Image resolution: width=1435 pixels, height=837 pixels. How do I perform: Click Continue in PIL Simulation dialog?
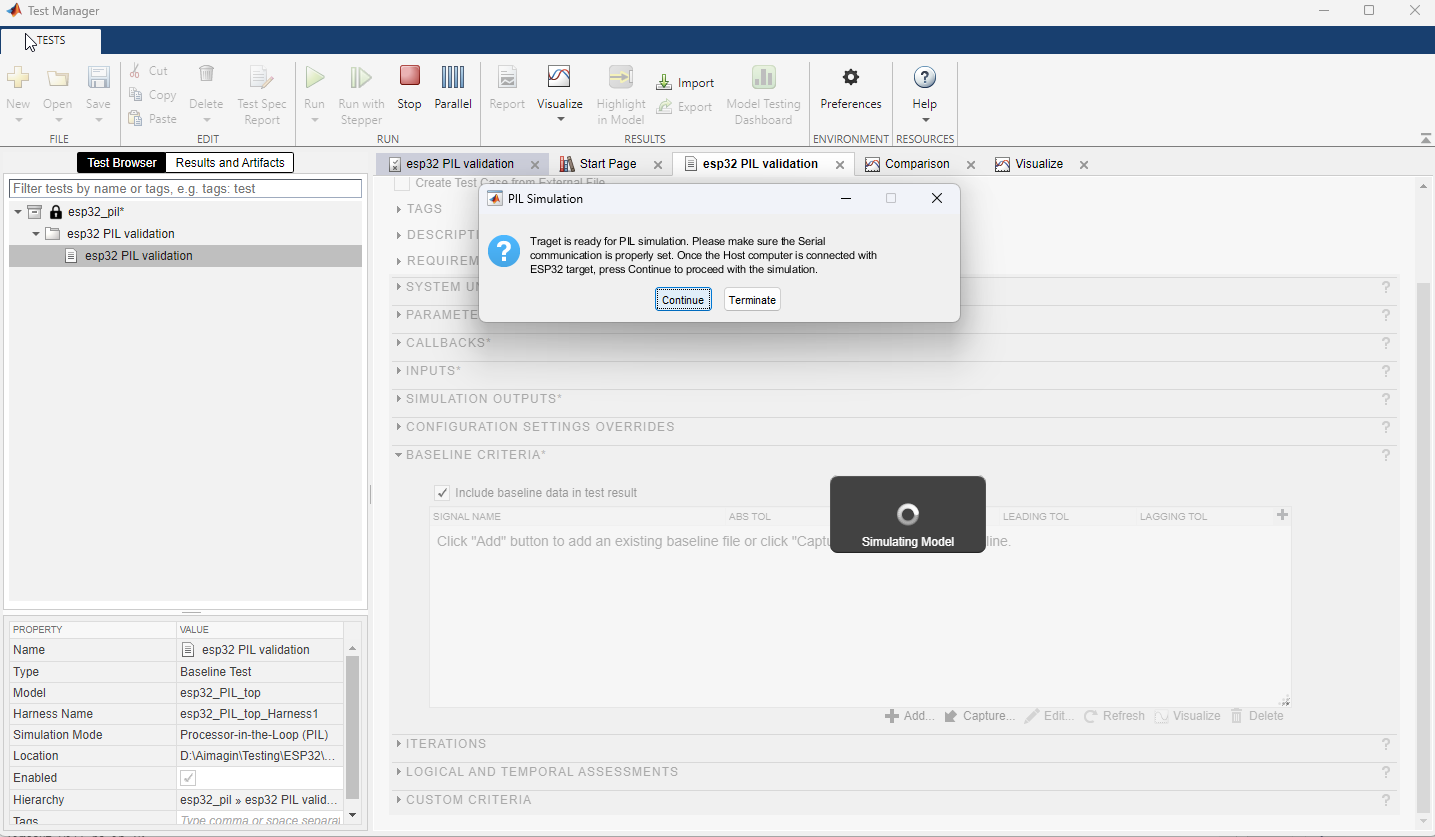pos(683,300)
